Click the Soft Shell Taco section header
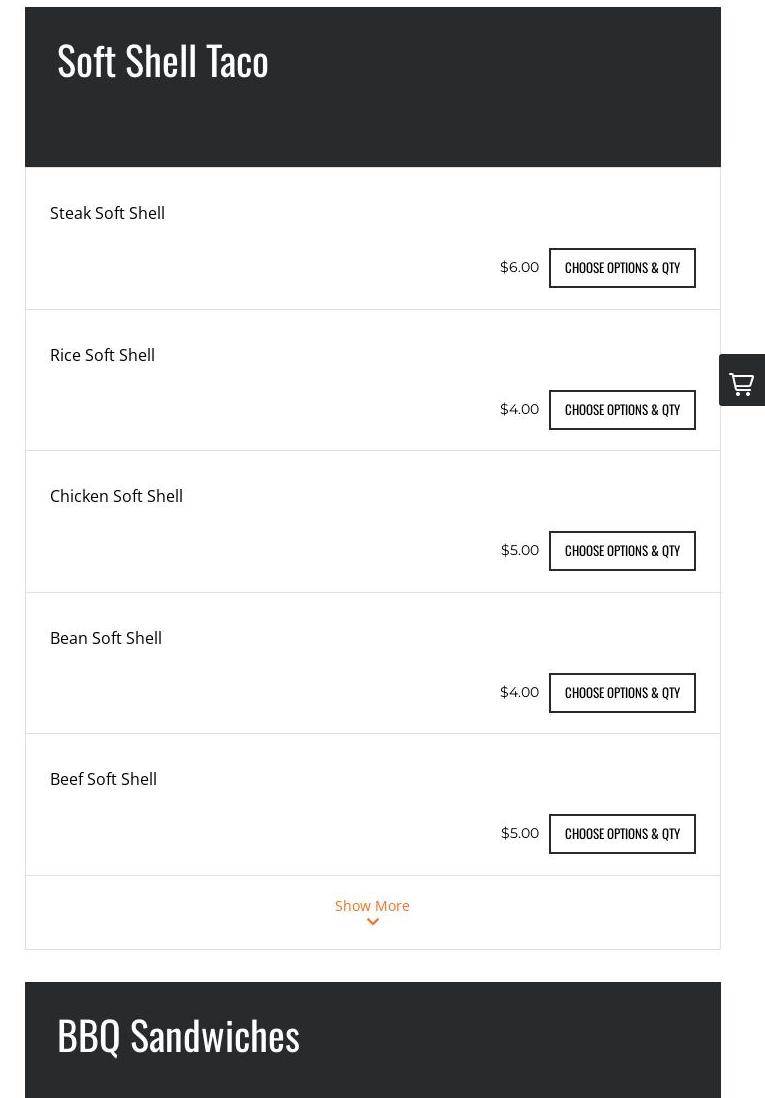Viewport: 765px width, 1098px height. (163, 62)
